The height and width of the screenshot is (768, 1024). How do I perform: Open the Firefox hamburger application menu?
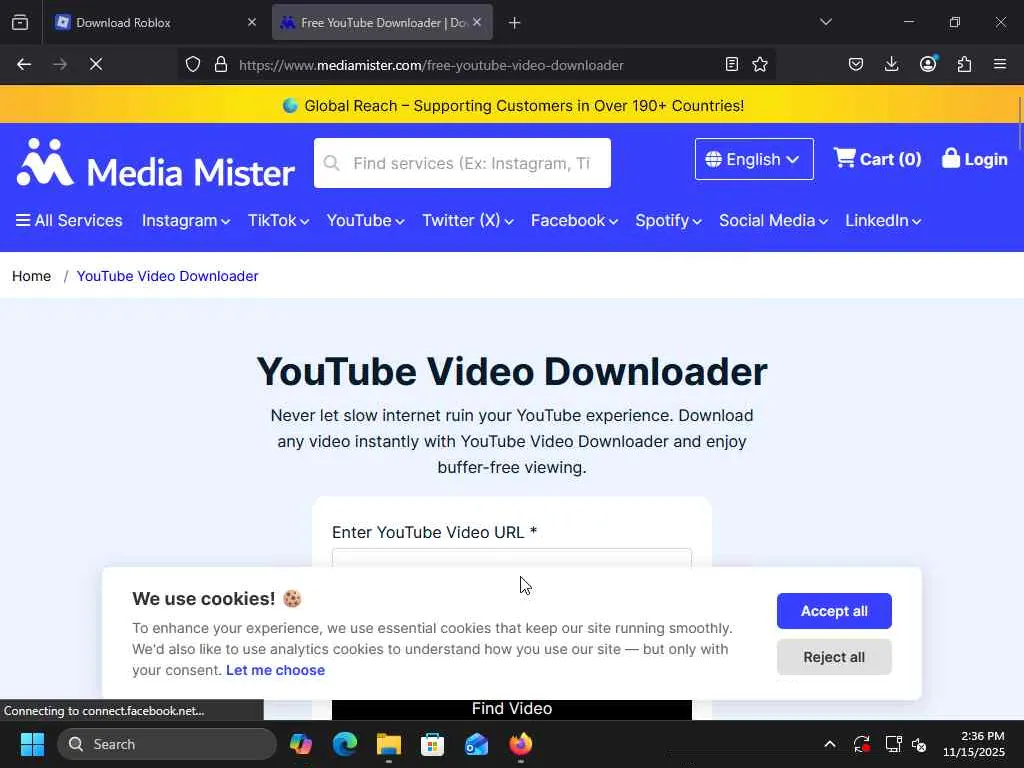pyautogui.click(x=1000, y=64)
